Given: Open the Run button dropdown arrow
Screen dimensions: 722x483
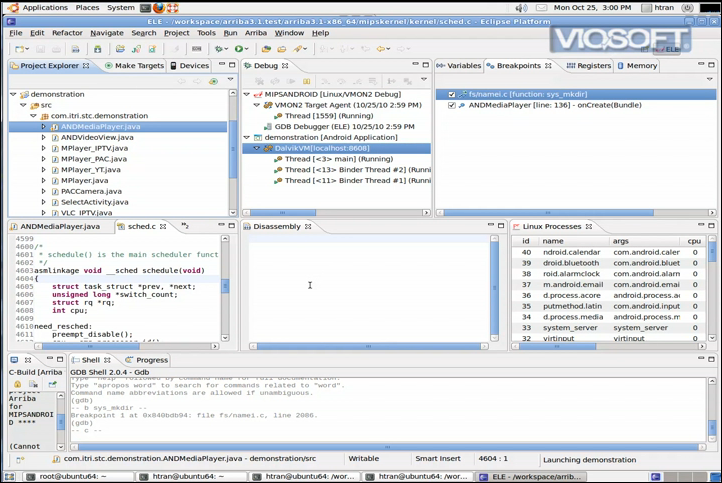Looking at the screenshot, I should coord(247,49).
